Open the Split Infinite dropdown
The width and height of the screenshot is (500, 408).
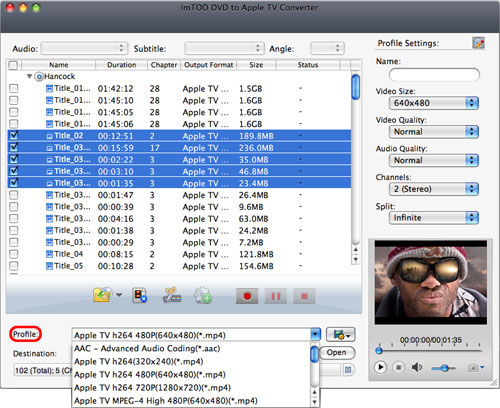[x=434, y=218]
